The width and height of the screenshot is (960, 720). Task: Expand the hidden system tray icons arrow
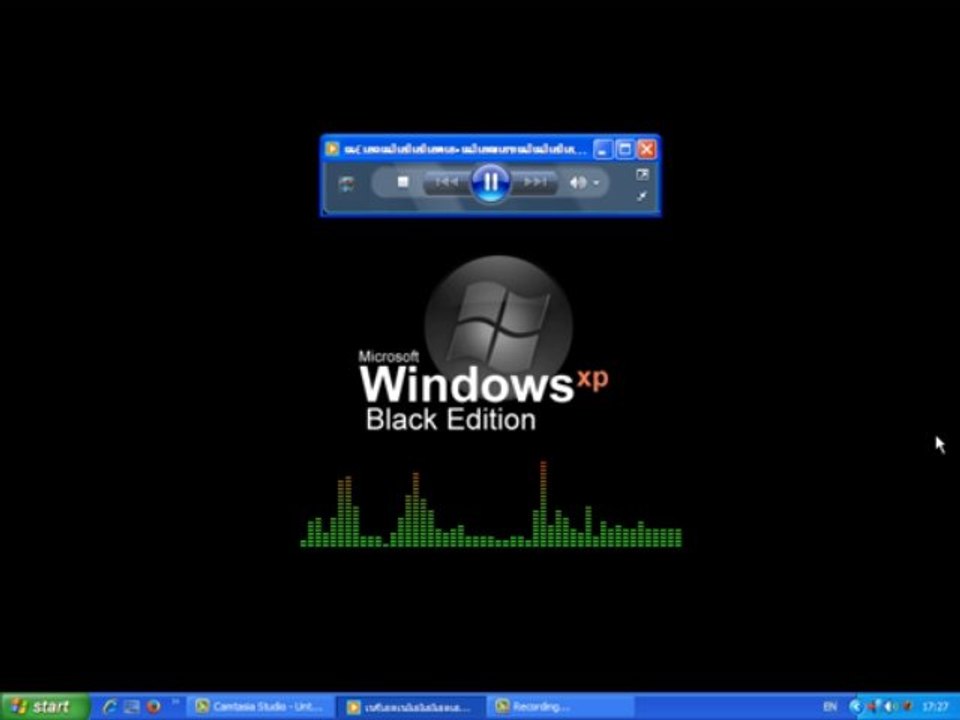tap(855, 707)
